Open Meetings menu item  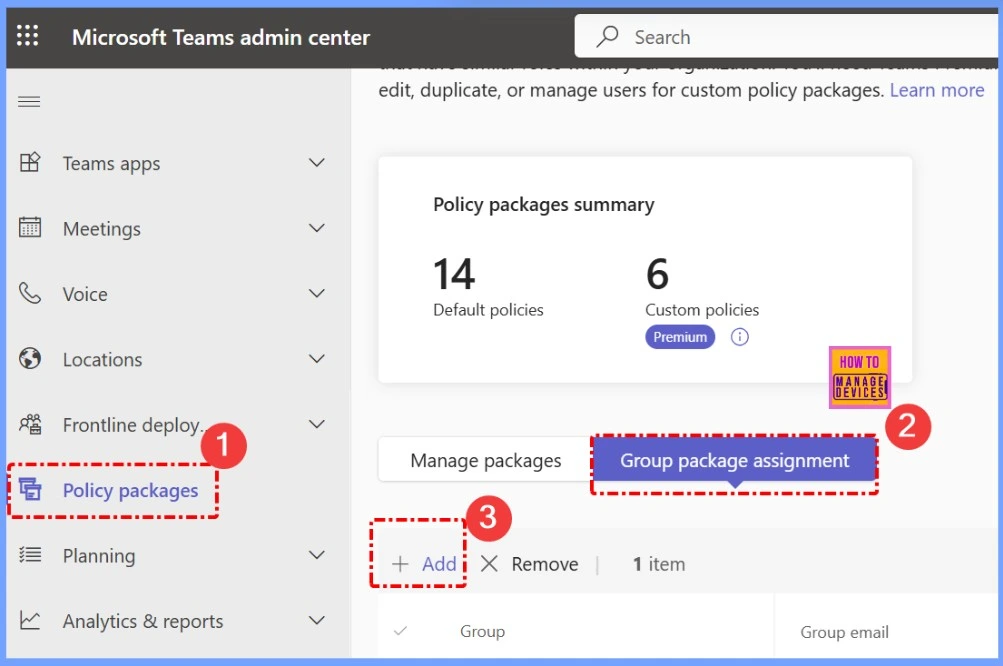tap(102, 229)
